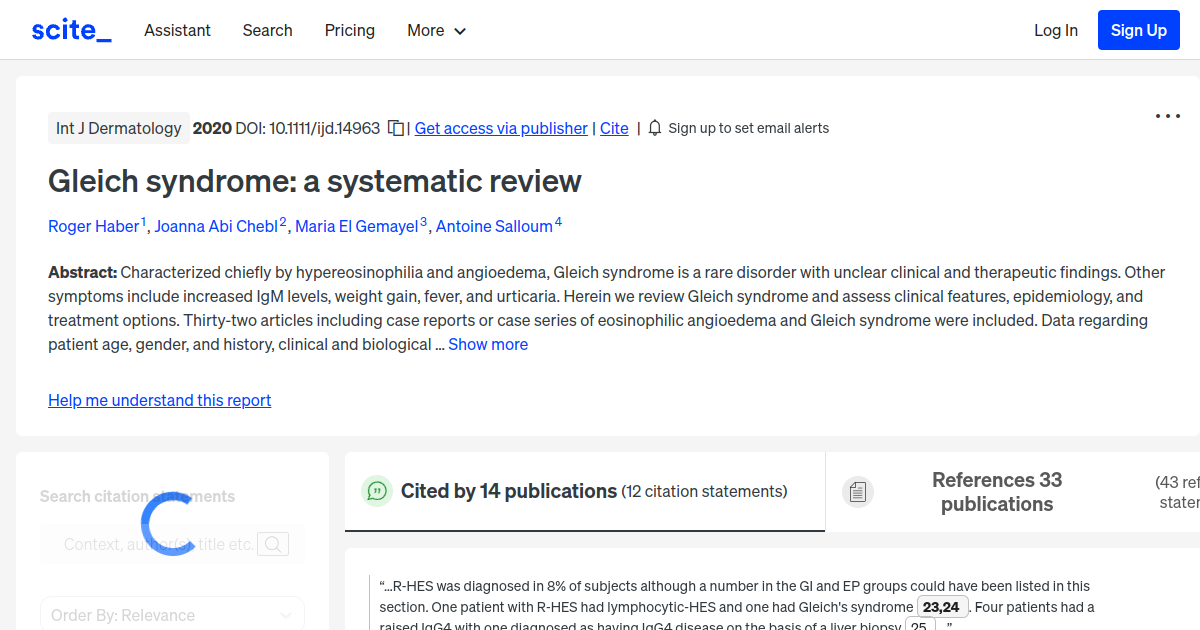
Task: Open the three-dot overflow menu
Action: (1167, 116)
